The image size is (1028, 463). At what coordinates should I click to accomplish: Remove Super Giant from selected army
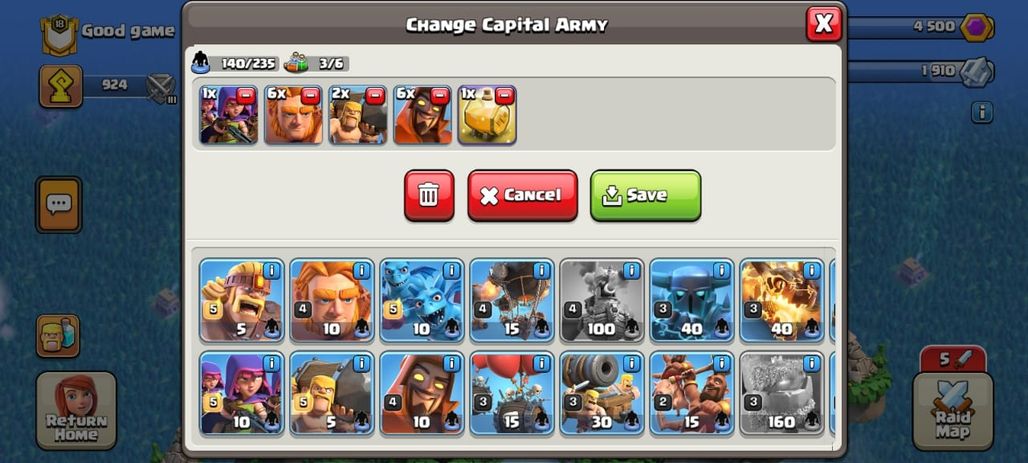310,96
